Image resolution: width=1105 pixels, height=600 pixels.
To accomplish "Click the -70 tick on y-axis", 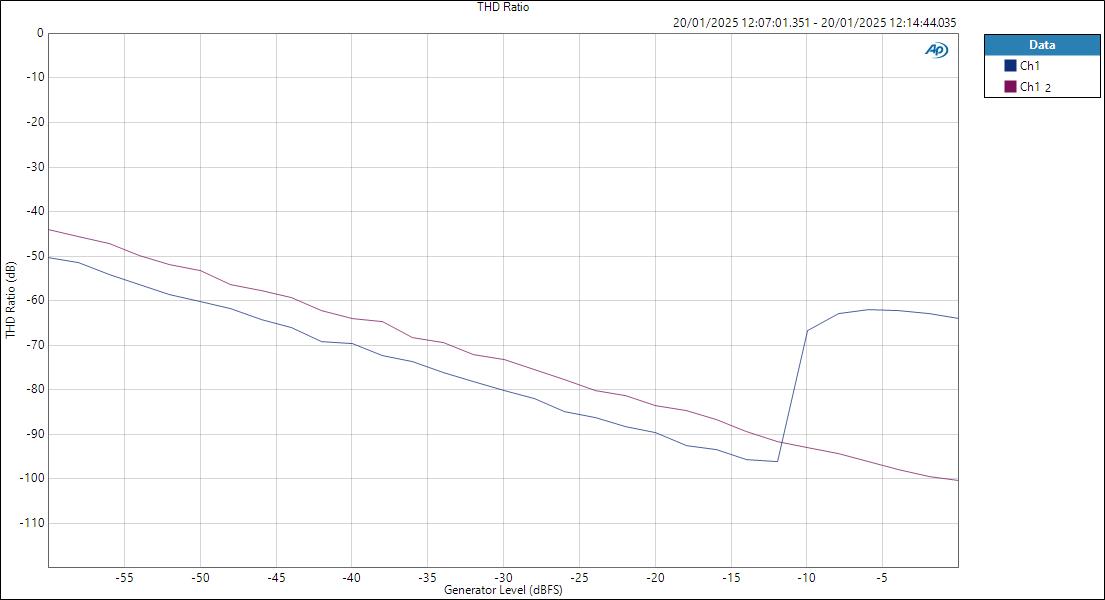I will click(35, 345).
